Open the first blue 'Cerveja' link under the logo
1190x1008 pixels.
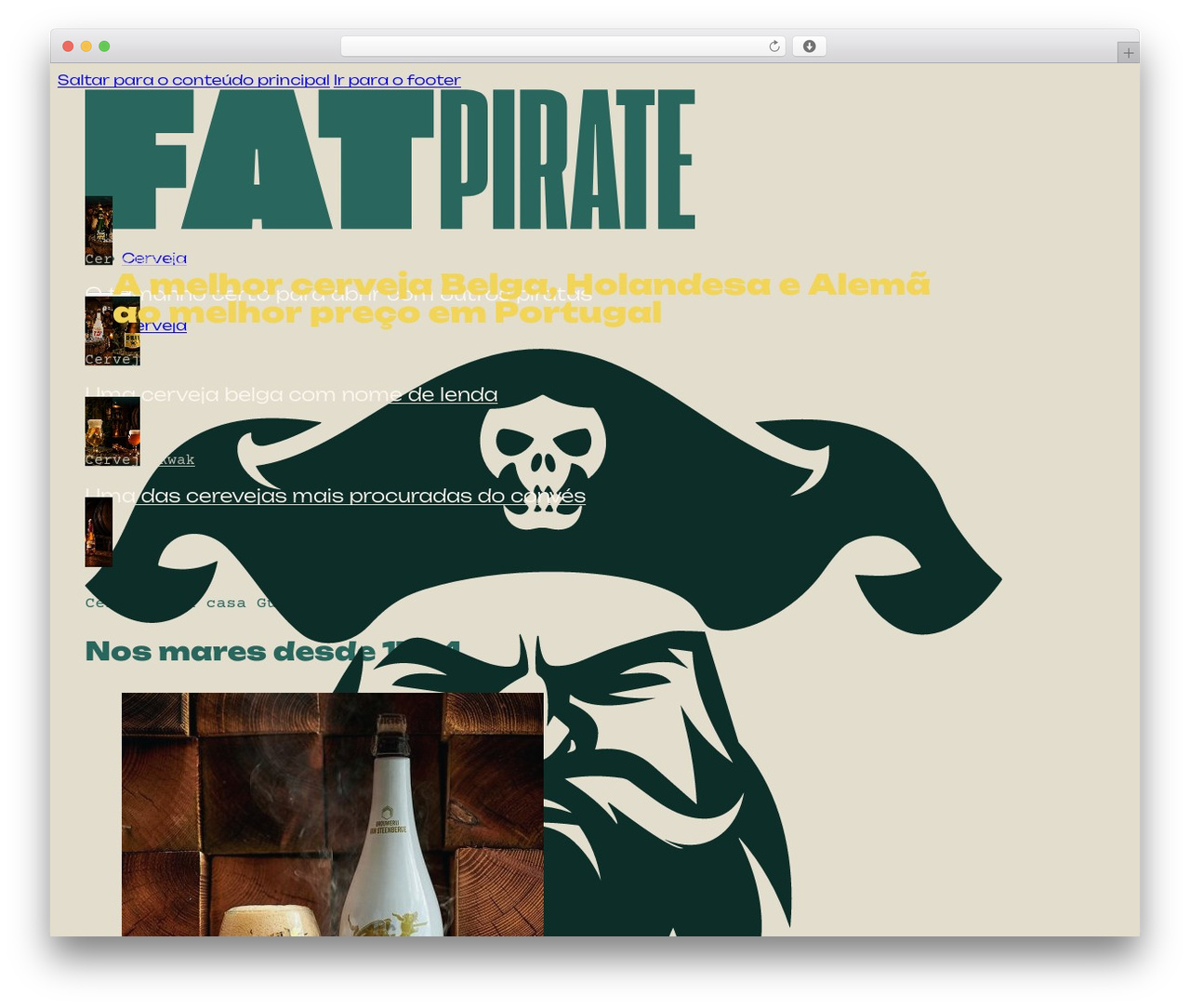click(x=154, y=258)
